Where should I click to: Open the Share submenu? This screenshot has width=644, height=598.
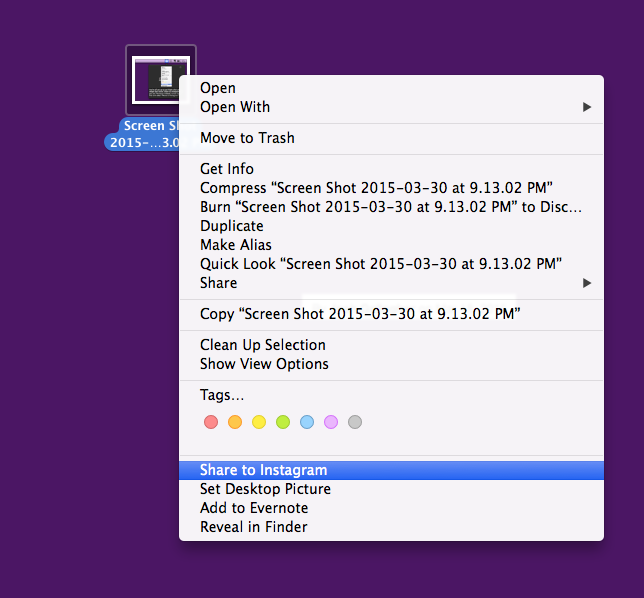coord(391,283)
